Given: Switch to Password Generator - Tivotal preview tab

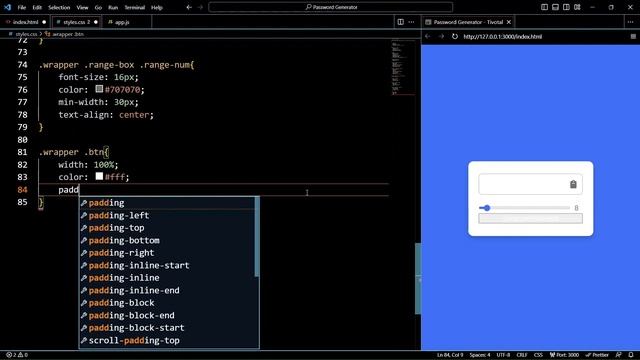Looking at the screenshot, I should point(467,22).
